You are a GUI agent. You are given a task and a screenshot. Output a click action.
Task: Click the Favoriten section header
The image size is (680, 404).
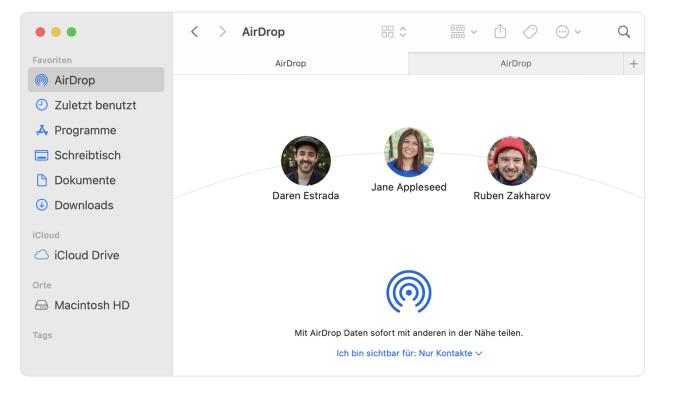tap(52, 60)
